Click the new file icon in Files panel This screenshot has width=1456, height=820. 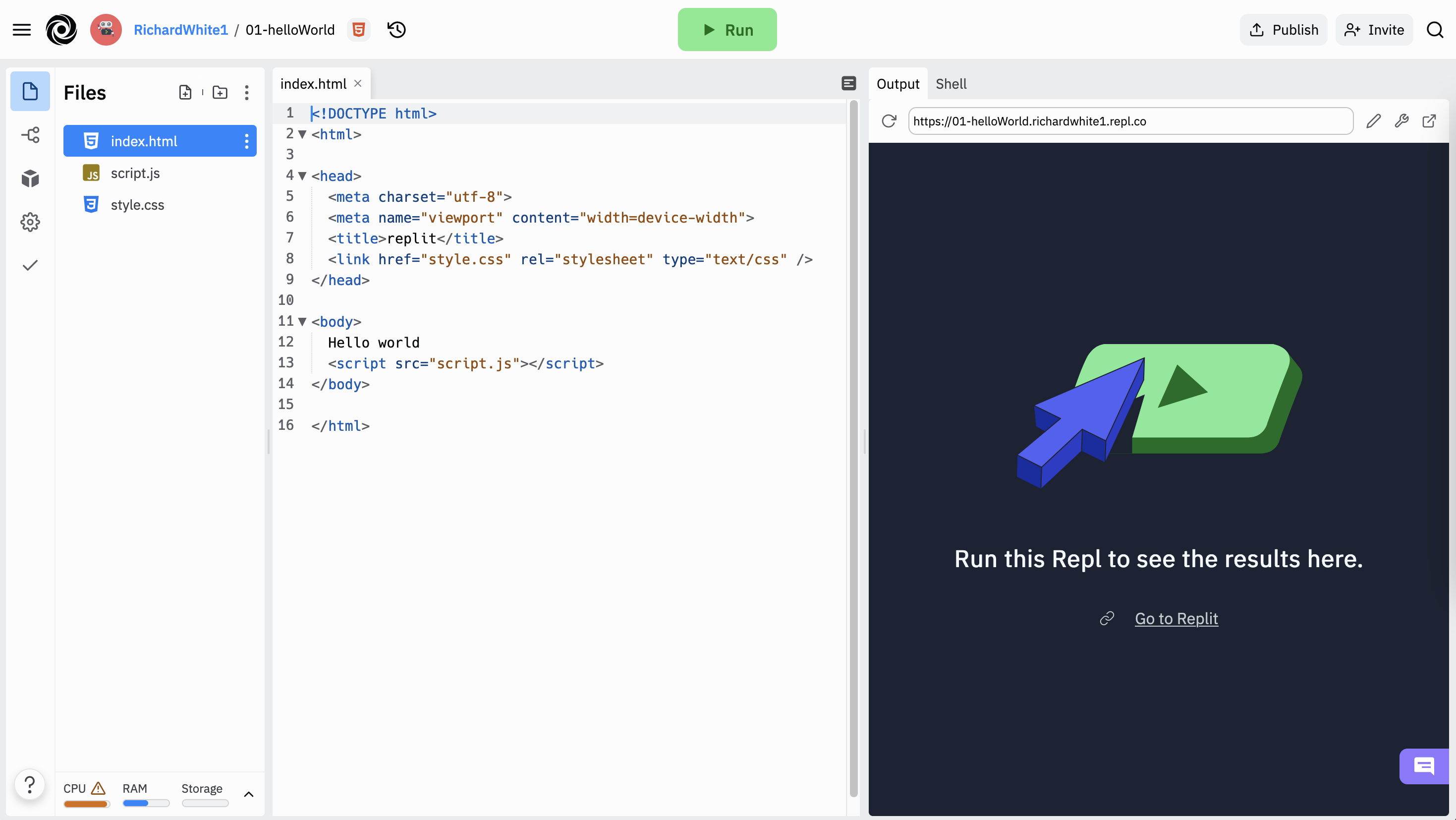(x=185, y=92)
